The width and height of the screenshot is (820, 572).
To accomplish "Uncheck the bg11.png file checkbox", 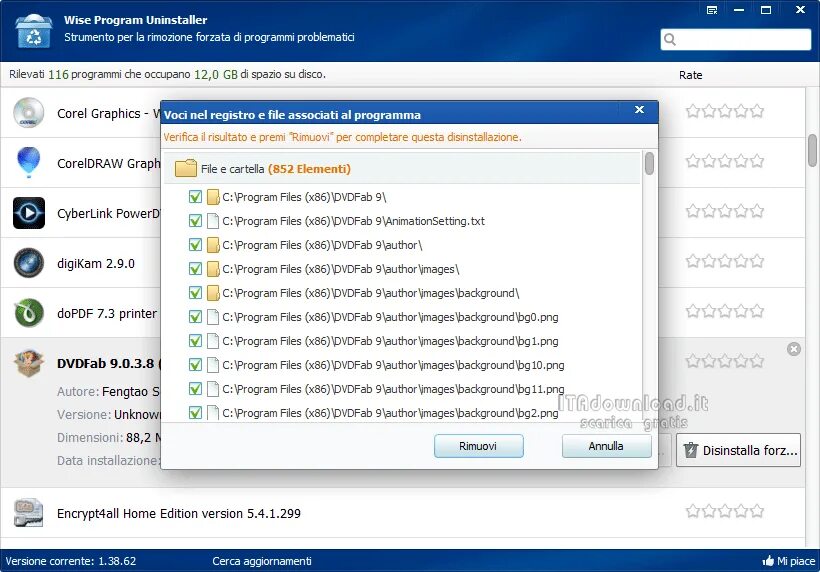I will 195,389.
